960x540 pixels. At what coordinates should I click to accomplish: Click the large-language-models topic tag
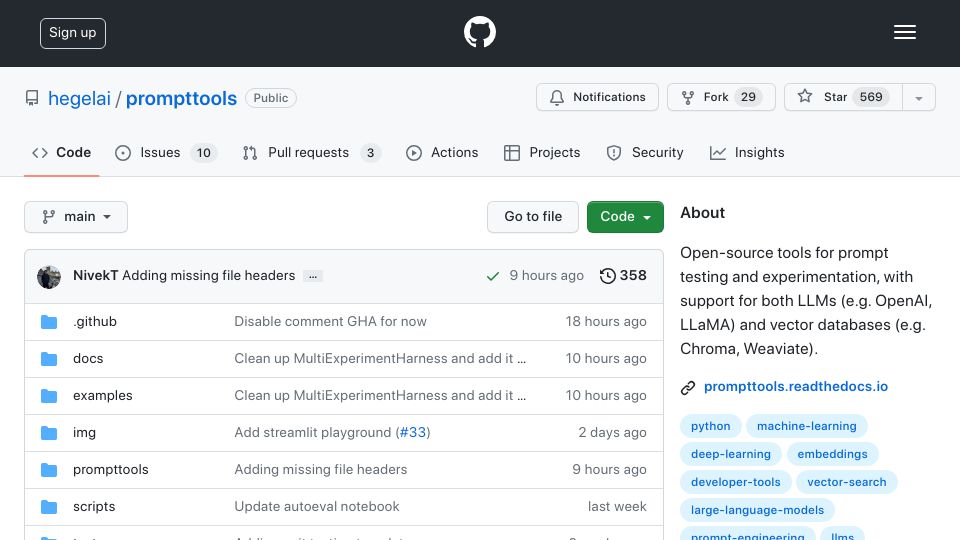coord(757,510)
